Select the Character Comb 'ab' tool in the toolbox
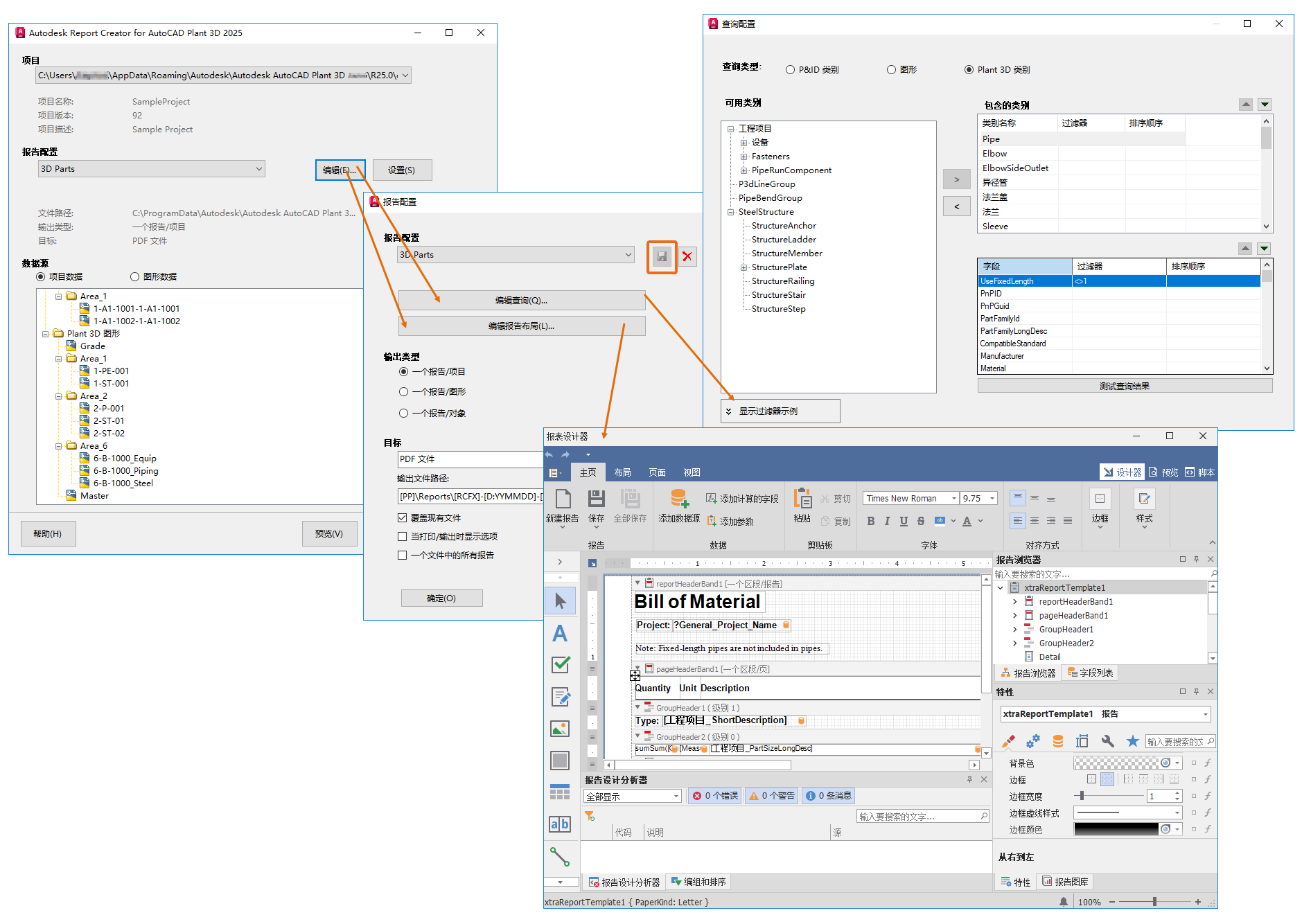The height and width of the screenshot is (924, 1311). click(560, 824)
